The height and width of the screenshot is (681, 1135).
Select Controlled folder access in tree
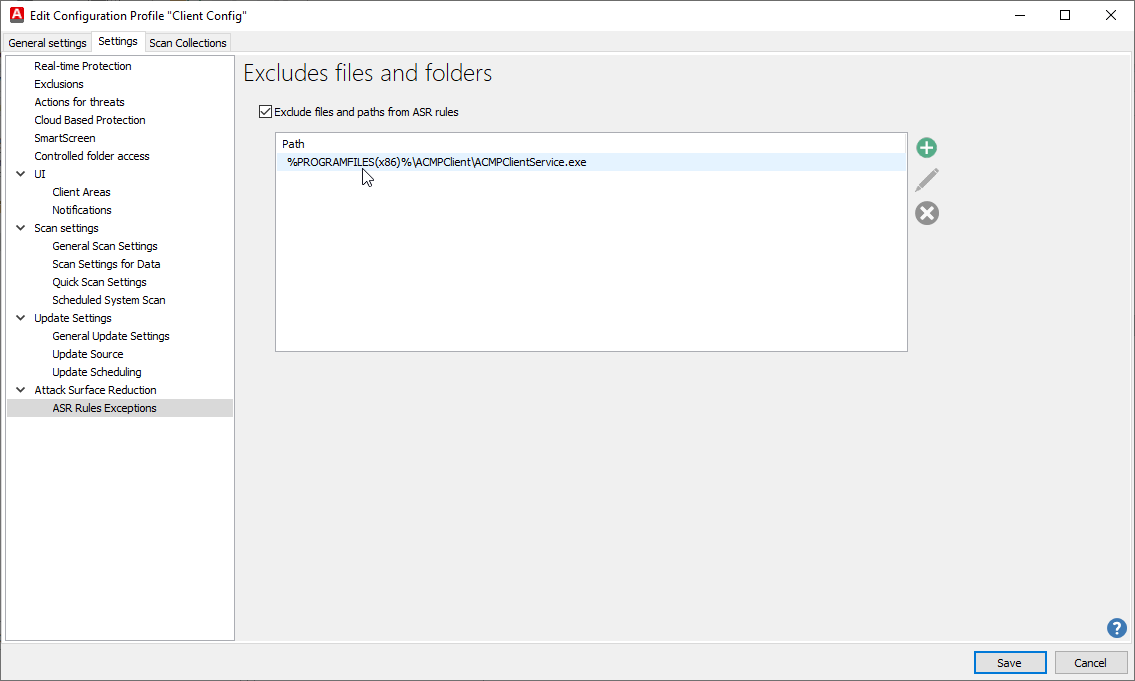[x=92, y=156]
